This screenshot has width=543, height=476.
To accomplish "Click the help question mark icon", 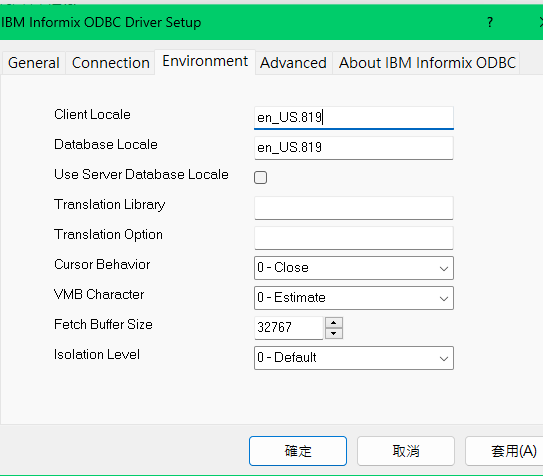I will [490, 23].
